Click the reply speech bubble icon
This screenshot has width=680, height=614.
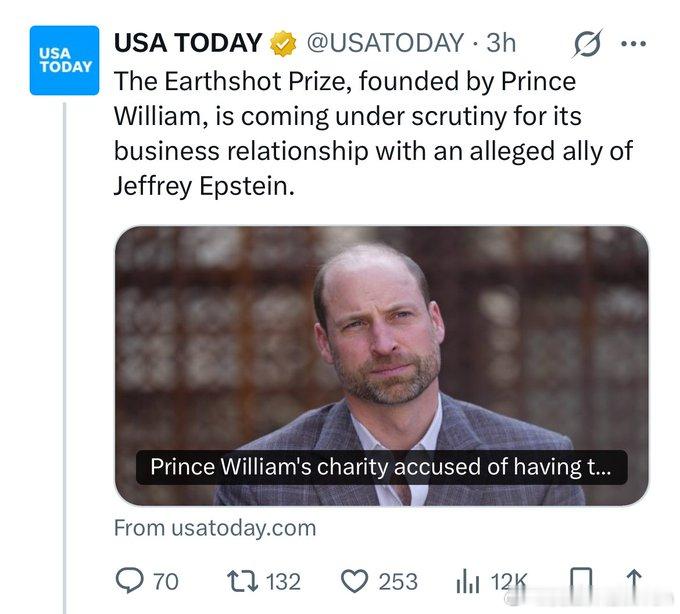click(129, 581)
